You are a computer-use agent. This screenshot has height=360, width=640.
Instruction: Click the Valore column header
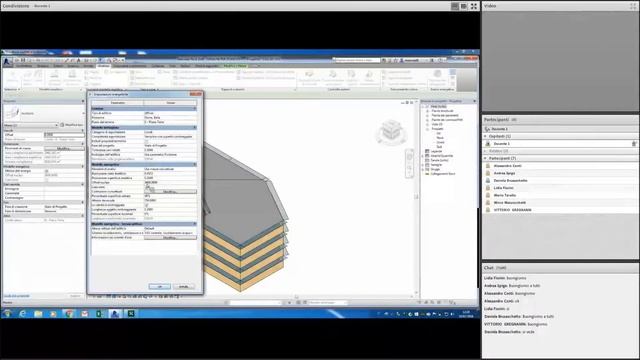pyautogui.click(x=171, y=103)
